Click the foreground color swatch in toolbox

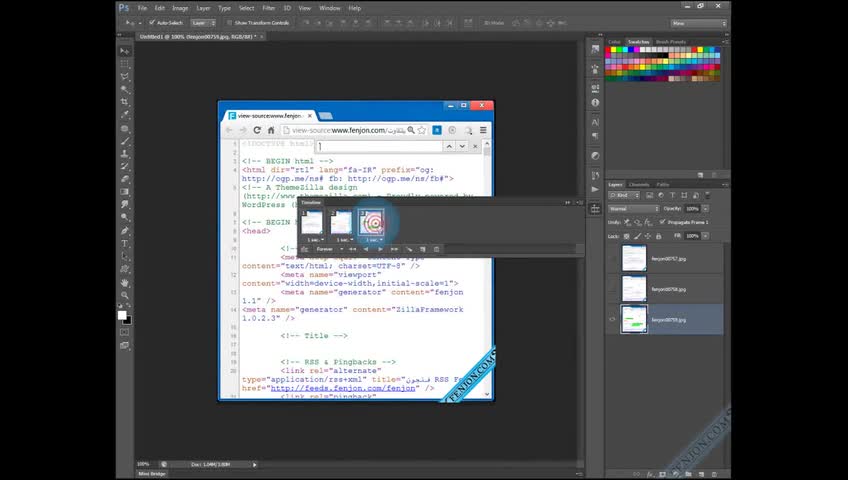point(122,315)
